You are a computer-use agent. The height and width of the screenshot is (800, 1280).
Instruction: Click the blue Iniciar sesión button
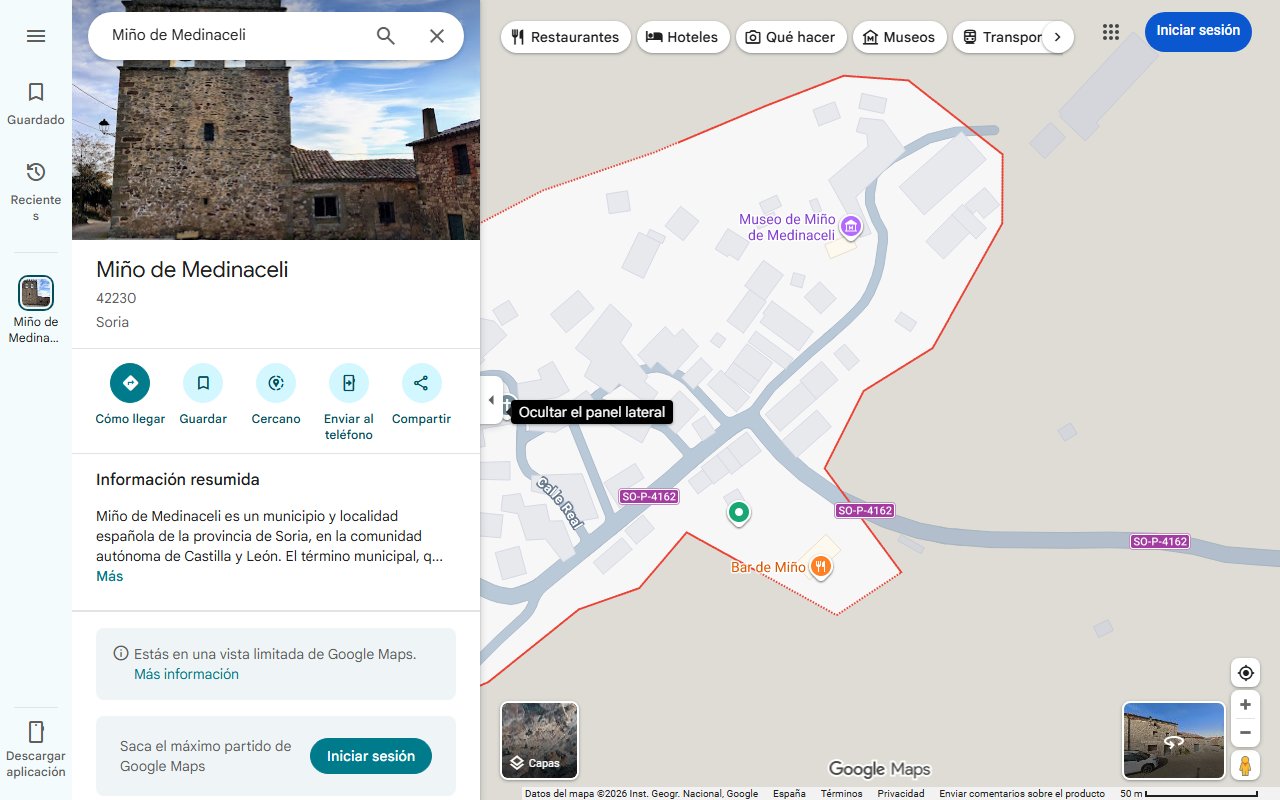(x=1197, y=31)
